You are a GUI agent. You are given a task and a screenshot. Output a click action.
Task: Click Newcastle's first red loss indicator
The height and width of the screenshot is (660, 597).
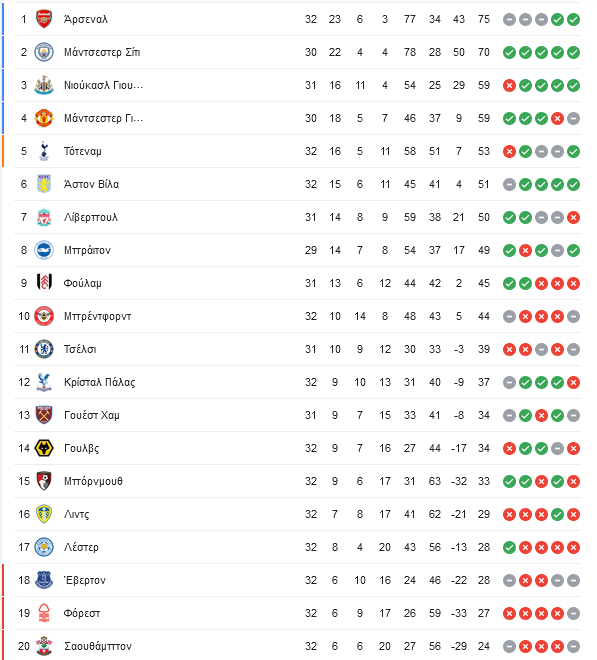coord(509,85)
